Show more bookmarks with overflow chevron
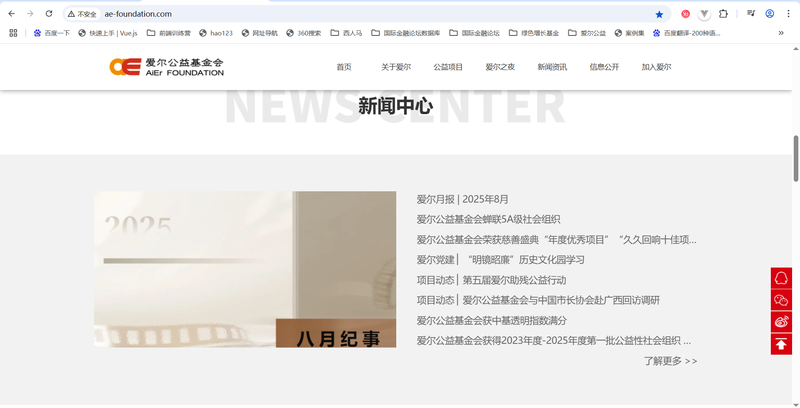 click(781, 33)
